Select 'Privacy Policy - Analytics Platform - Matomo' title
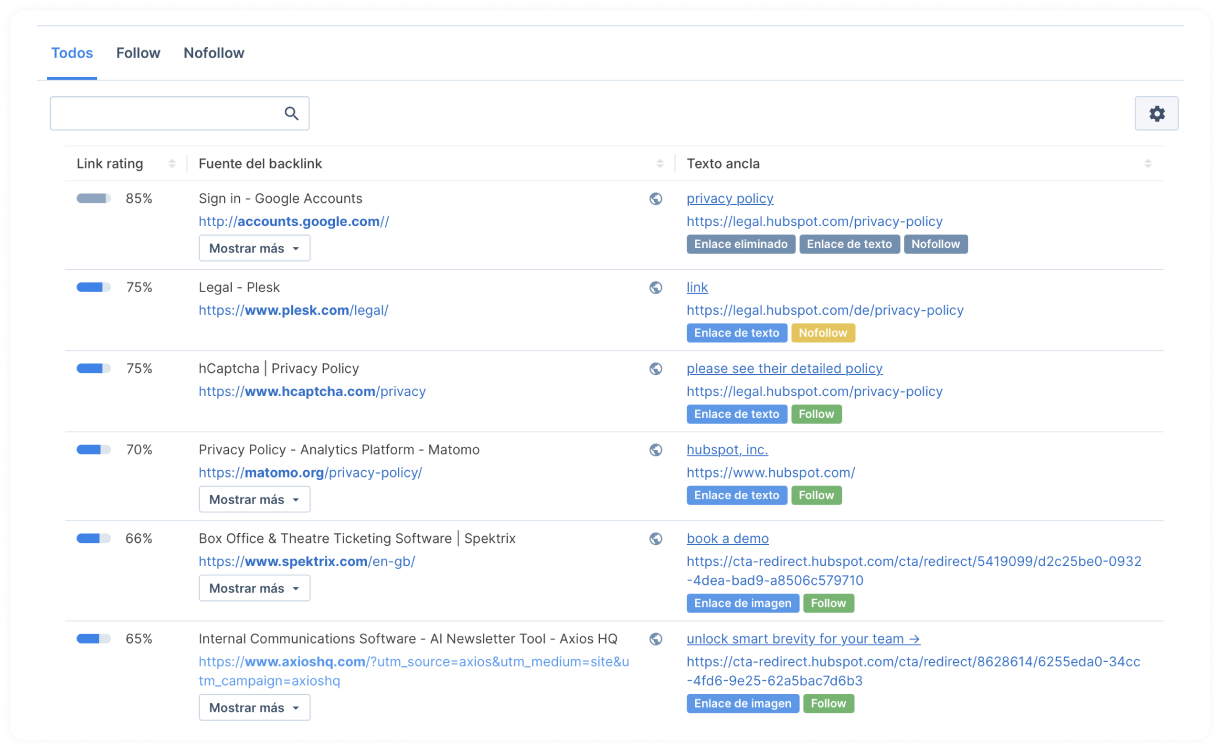This screenshot has width=1220, height=750. click(339, 450)
